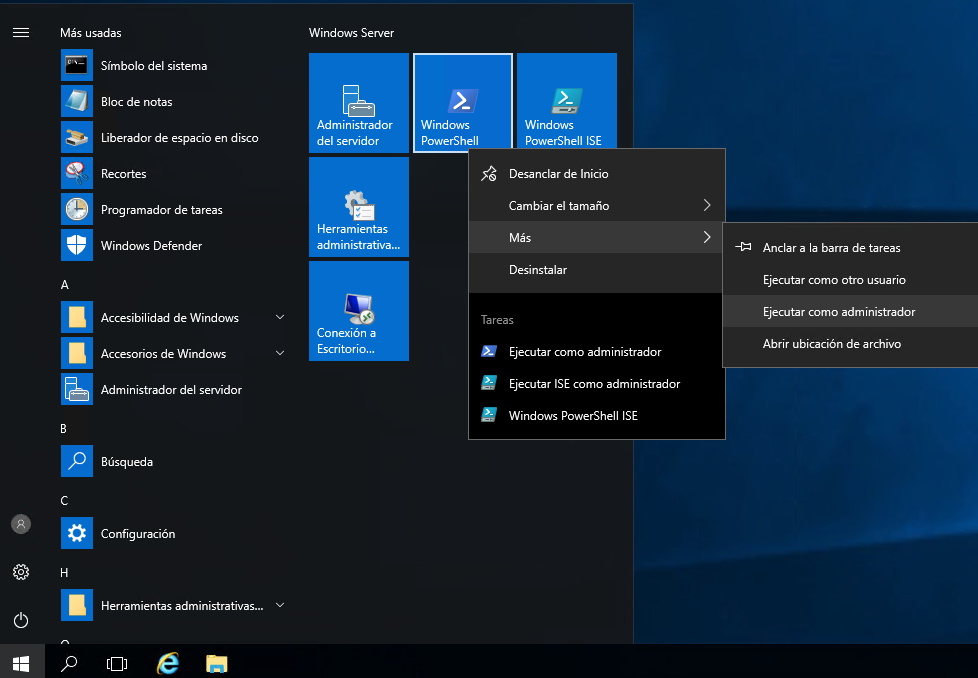Click the Programador de tareas label
This screenshot has height=678, width=978.
click(162, 210)
